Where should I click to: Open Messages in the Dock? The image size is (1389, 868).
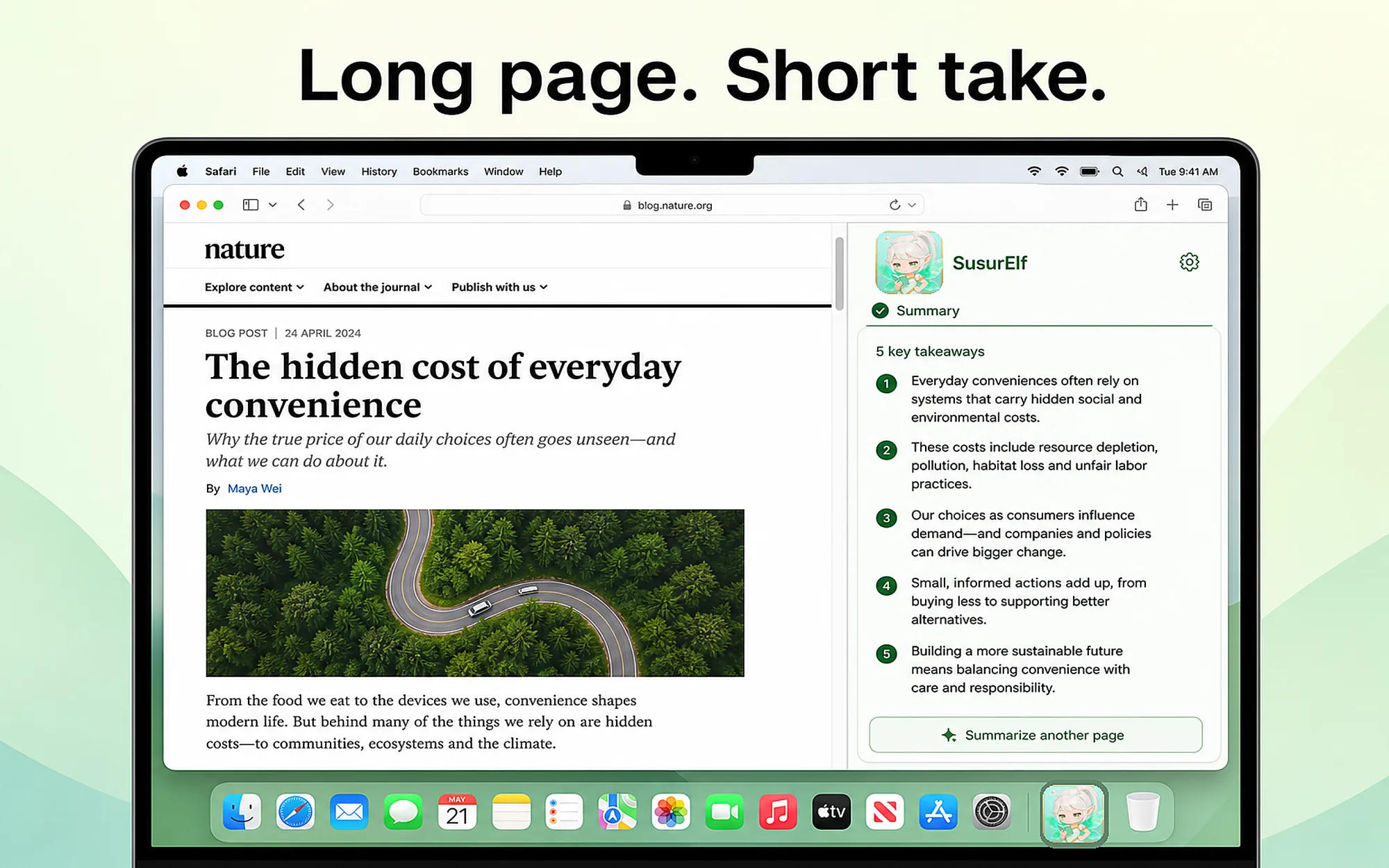click(x=403, y=812)
